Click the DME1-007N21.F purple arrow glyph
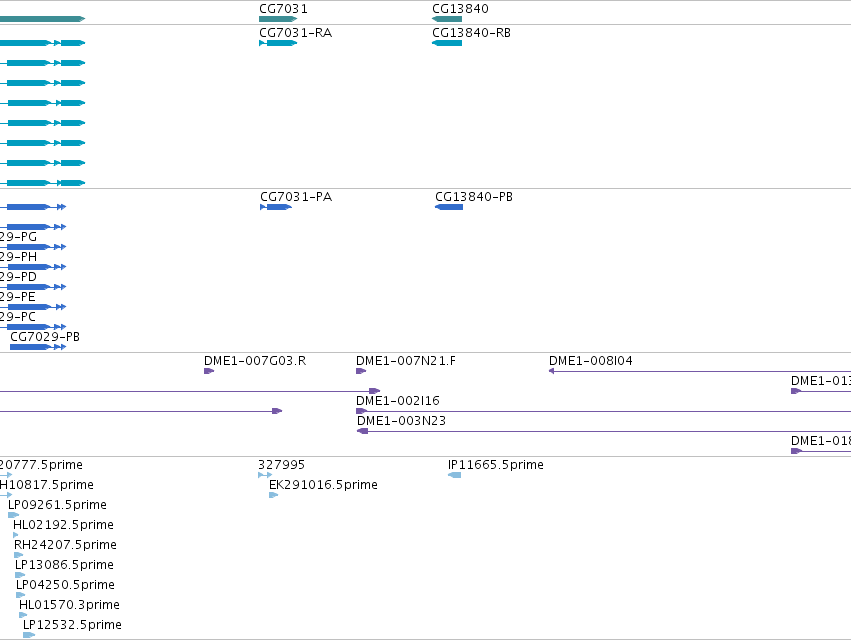 click(361, 371)
